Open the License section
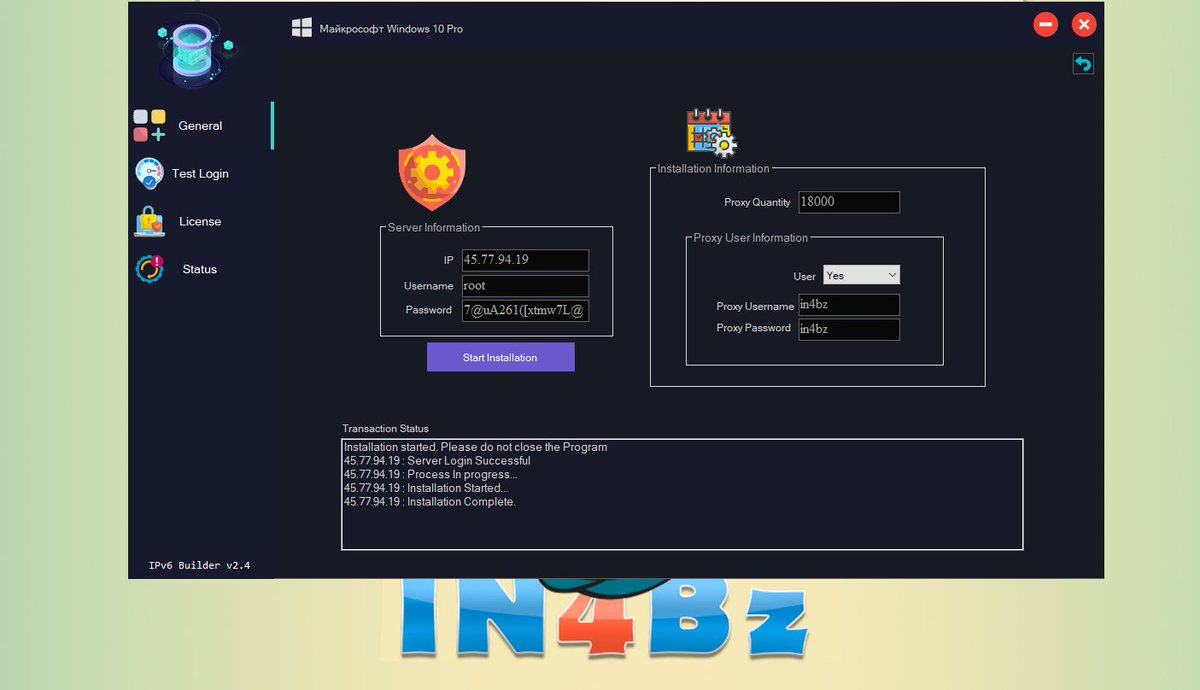The height and width of the screenshot is (690, 1200). (200, 222)
